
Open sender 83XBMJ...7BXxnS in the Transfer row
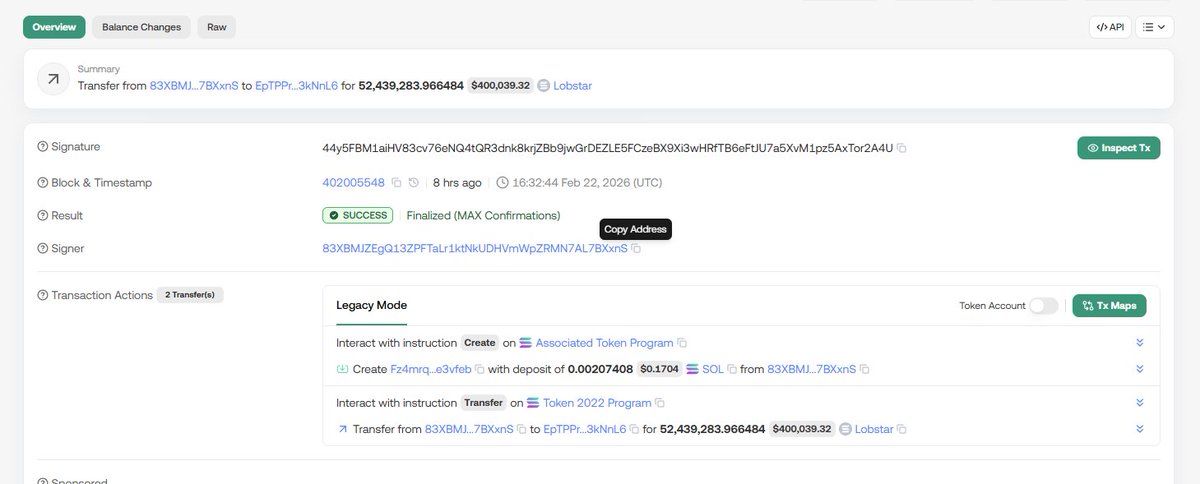(469, 429)
